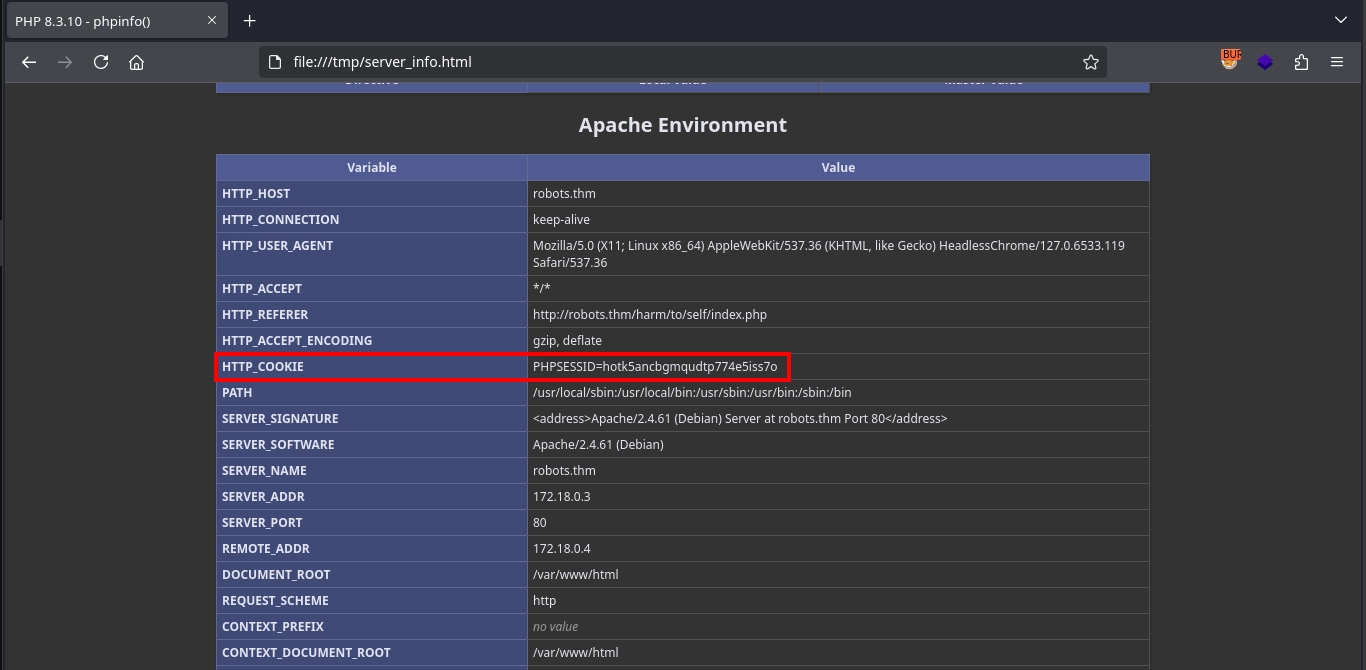The image size is (1366, 670).
Task: Open the browser home page
Action: 137,62
